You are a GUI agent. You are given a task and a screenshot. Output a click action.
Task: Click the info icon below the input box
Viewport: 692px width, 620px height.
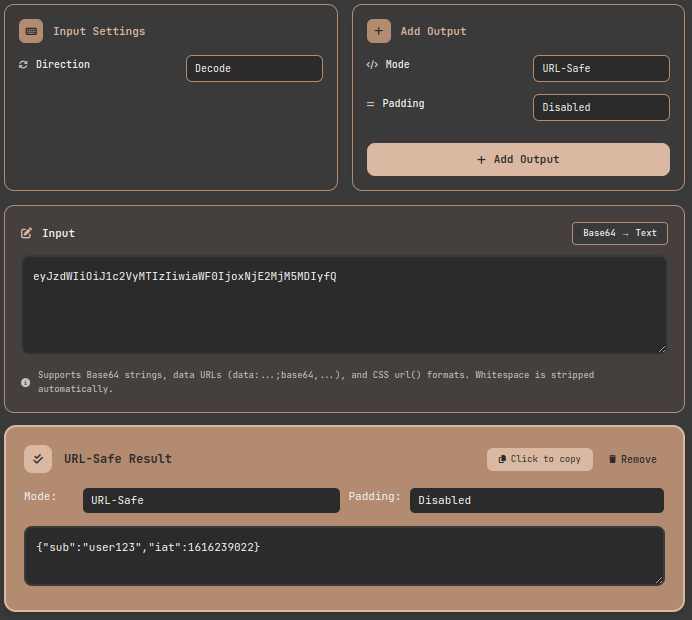pos(26,382)
